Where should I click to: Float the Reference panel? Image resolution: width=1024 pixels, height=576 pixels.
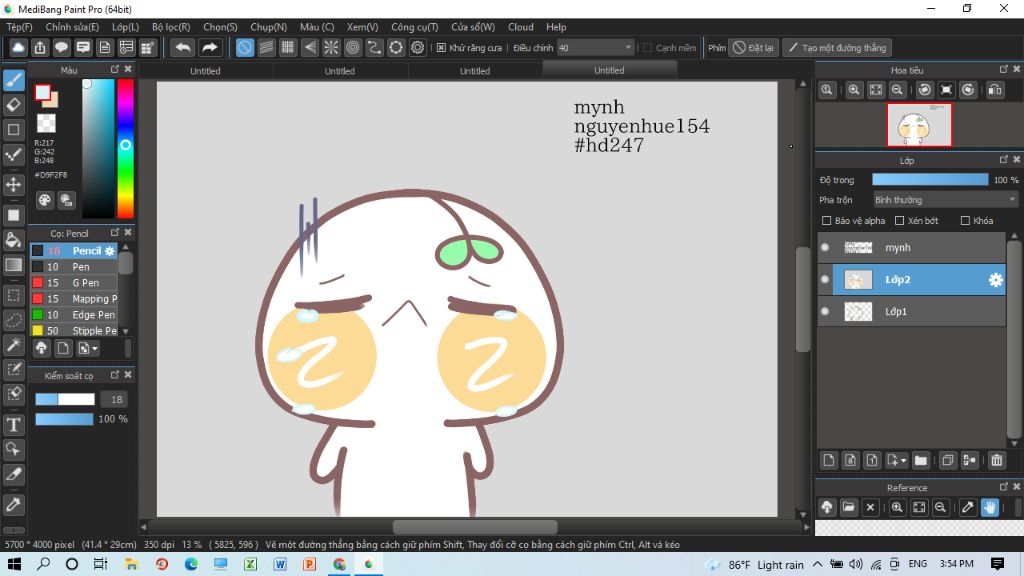coord(1004,487)
